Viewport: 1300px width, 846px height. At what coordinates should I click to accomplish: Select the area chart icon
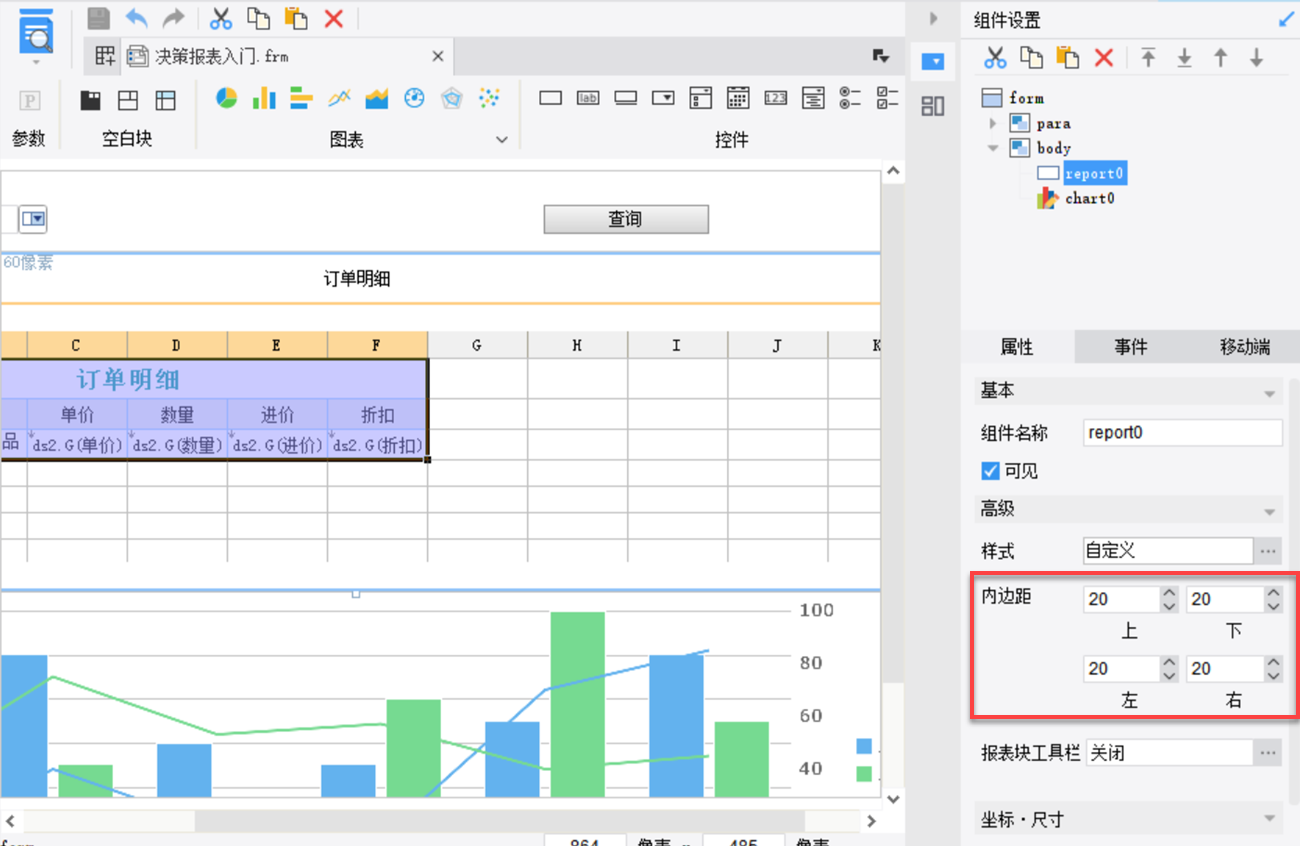pos(377,98)
